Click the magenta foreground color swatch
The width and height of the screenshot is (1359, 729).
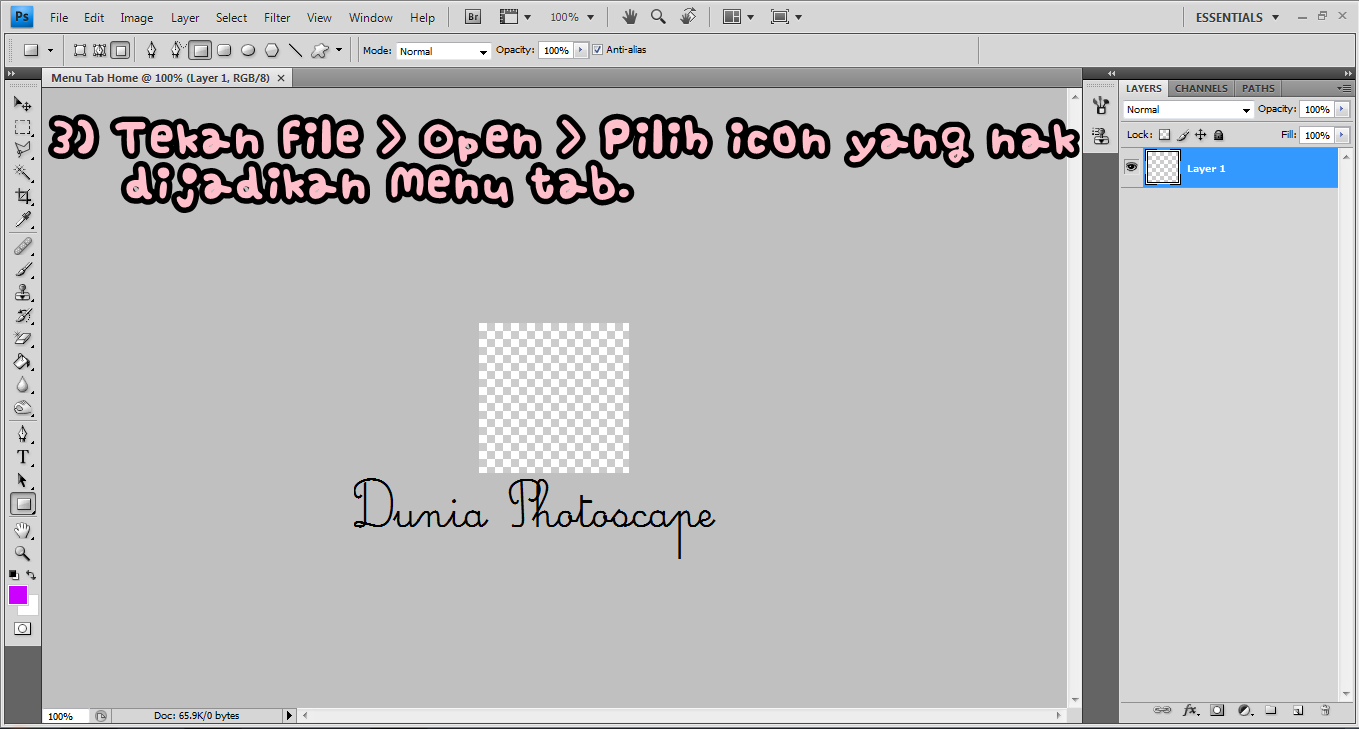[x=18, y=595]
